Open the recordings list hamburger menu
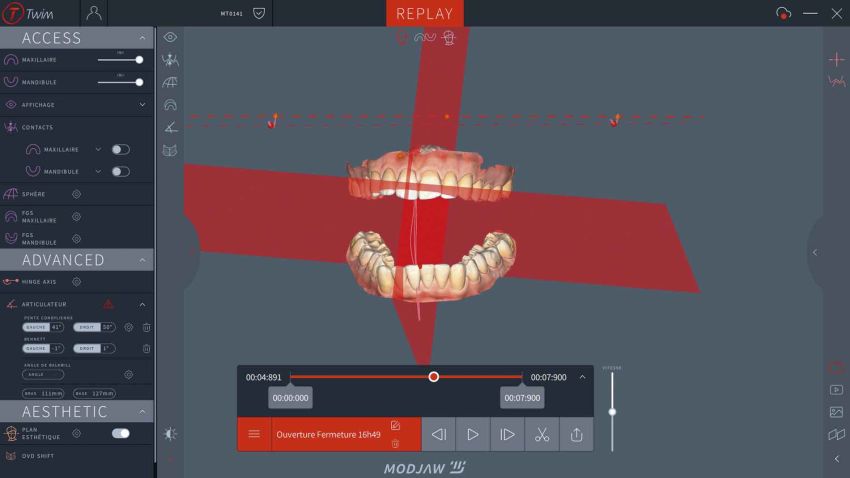The image size is (850, 478). [x=254, y=434]
